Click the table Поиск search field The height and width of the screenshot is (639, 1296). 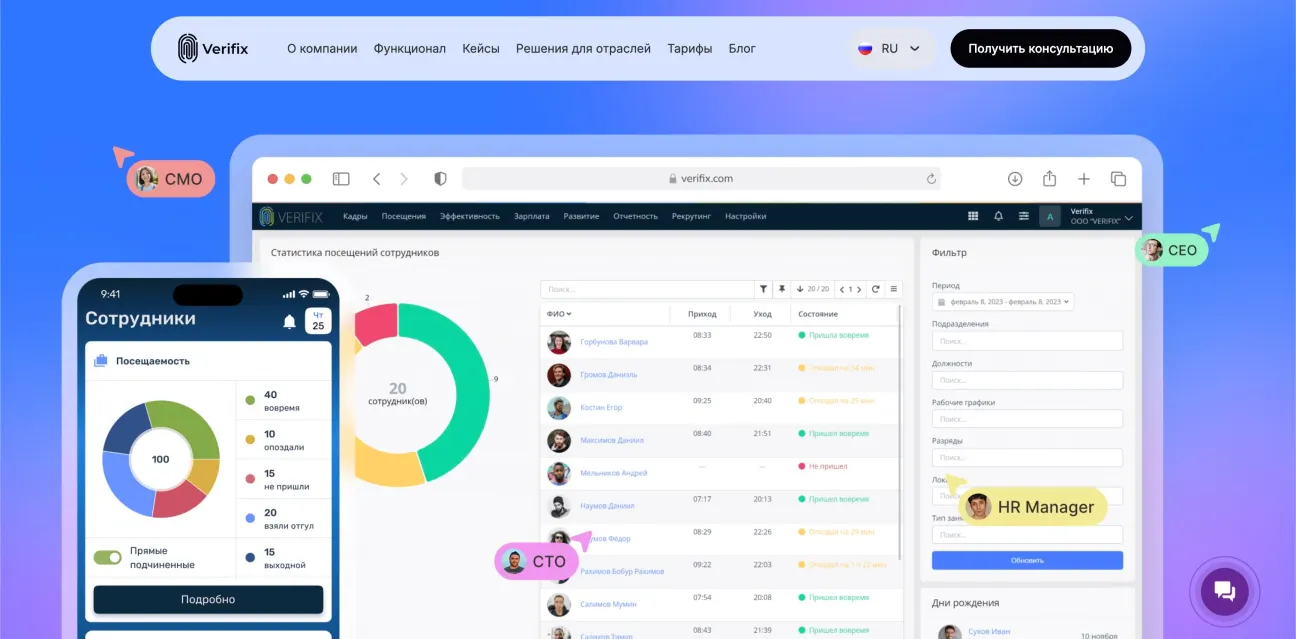coord(647,289)
